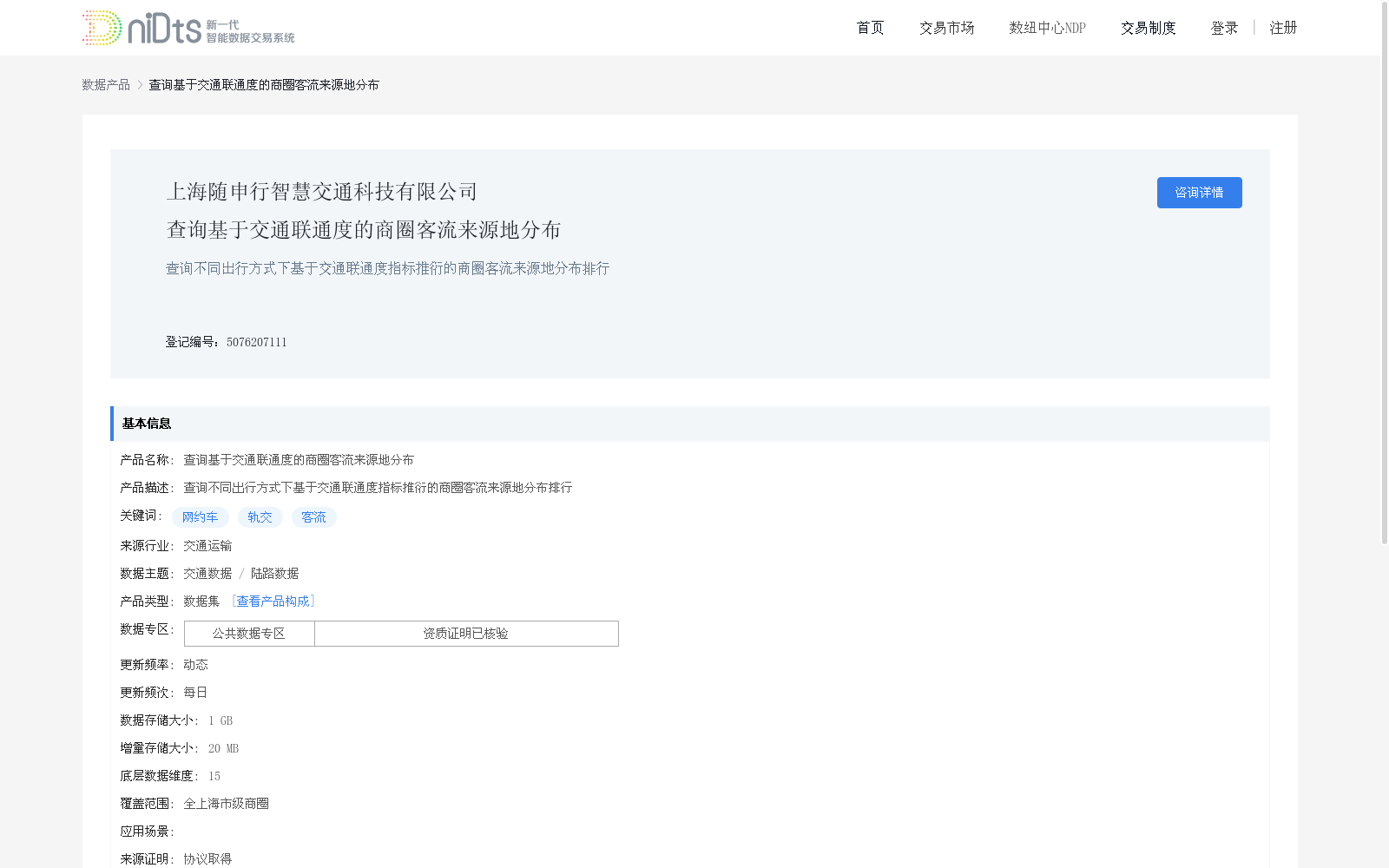Image resolution: width=1389 pixels, height=868 pixels.
Task: Click the niDts logo
Action: [x=188, y=28]
